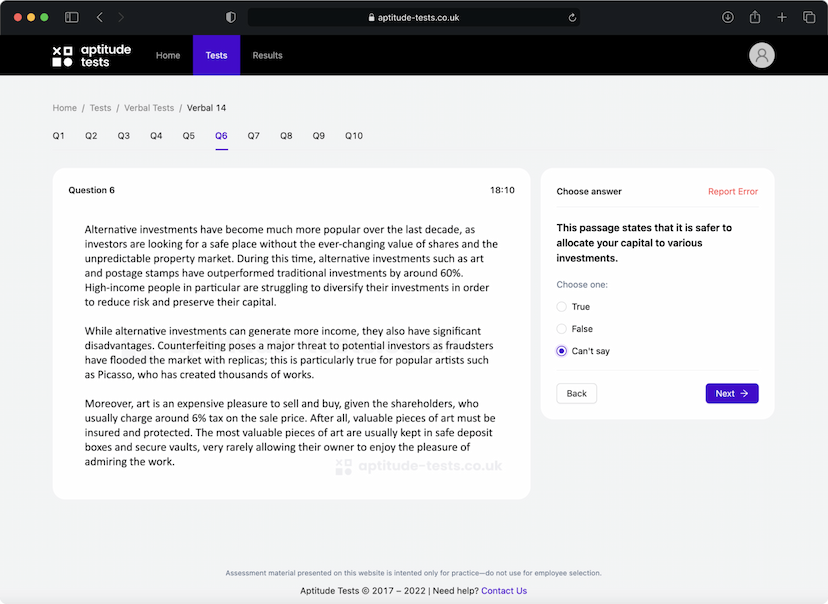
Task: Click the address bar showing aptitude-tests.co.uk
Action: pyautogui.click(x=413, y=17)
